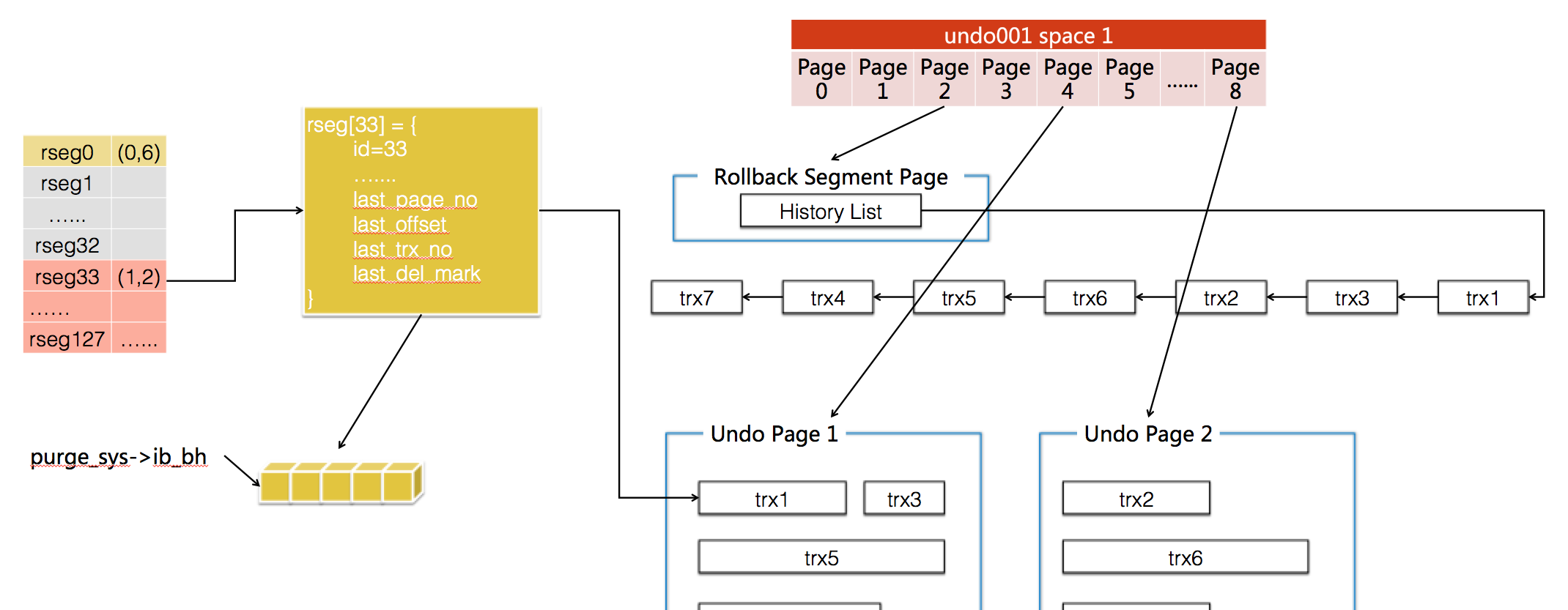Click trx4 in the history chain
Image resolution: width=1568 pixels, height=610 pixels.
click(828, 297)
